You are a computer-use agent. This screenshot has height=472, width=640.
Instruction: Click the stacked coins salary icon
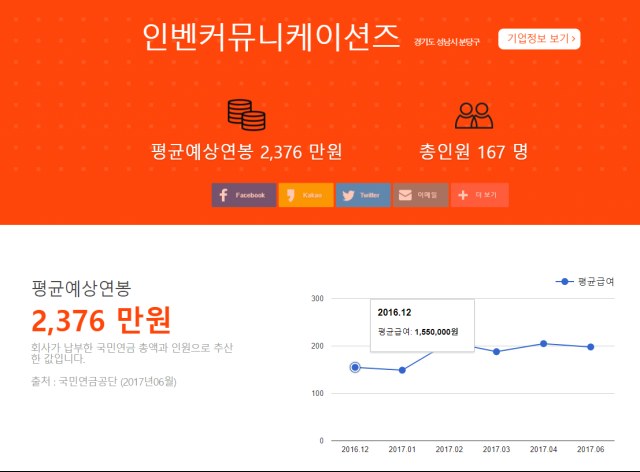tap(246, 115)
